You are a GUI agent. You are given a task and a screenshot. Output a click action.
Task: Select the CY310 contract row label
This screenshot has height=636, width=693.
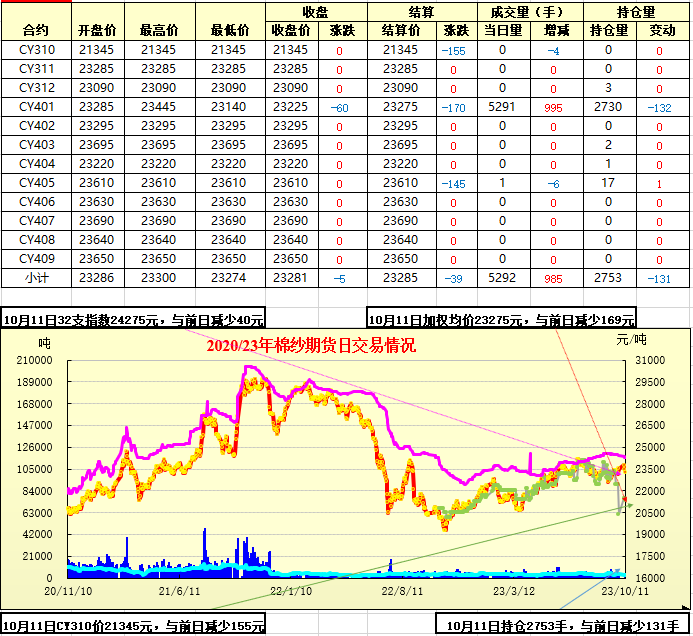(35, 50)
